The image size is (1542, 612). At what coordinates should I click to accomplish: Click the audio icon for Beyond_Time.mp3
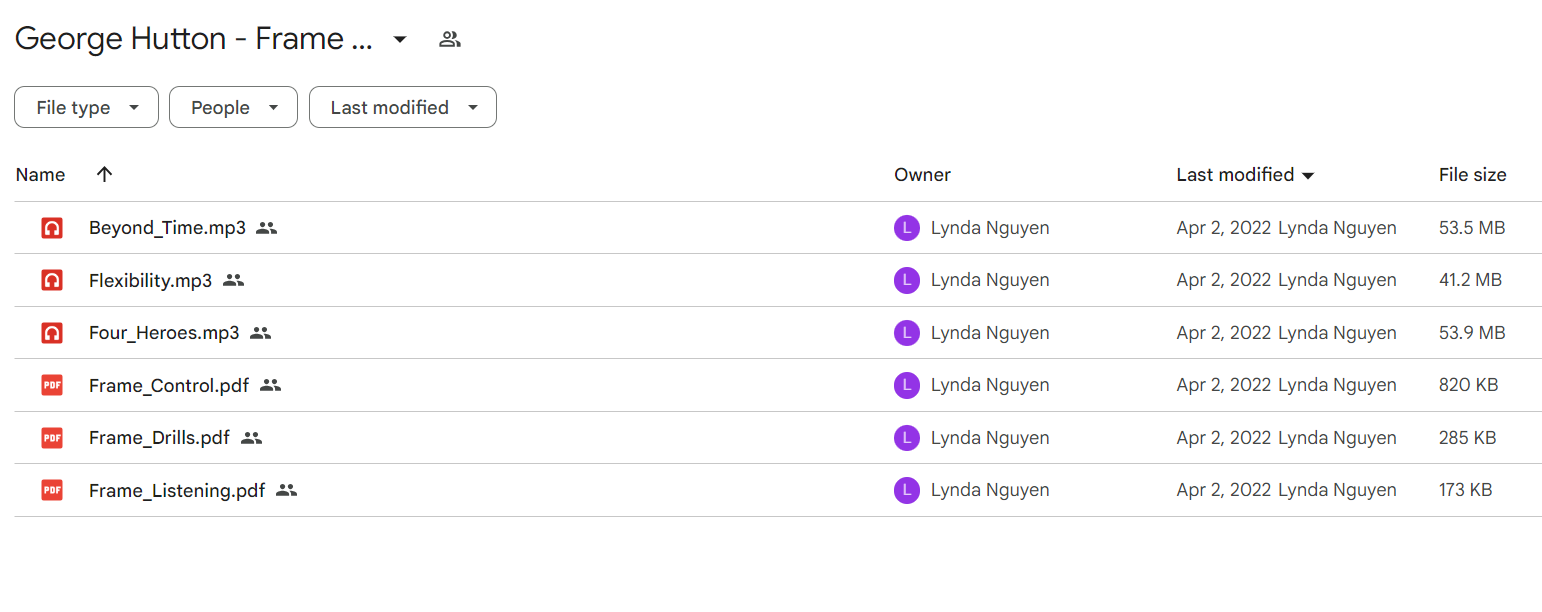coord(52,228)
